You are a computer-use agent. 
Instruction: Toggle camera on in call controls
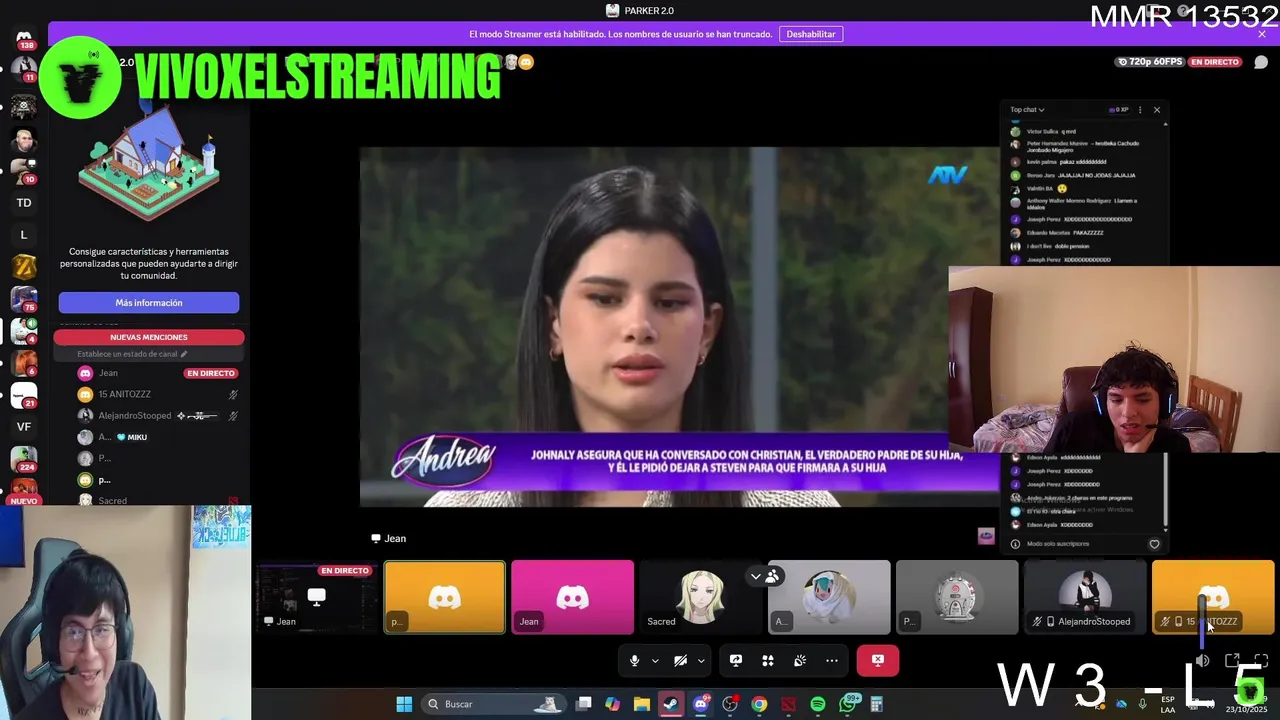(680, 660)
